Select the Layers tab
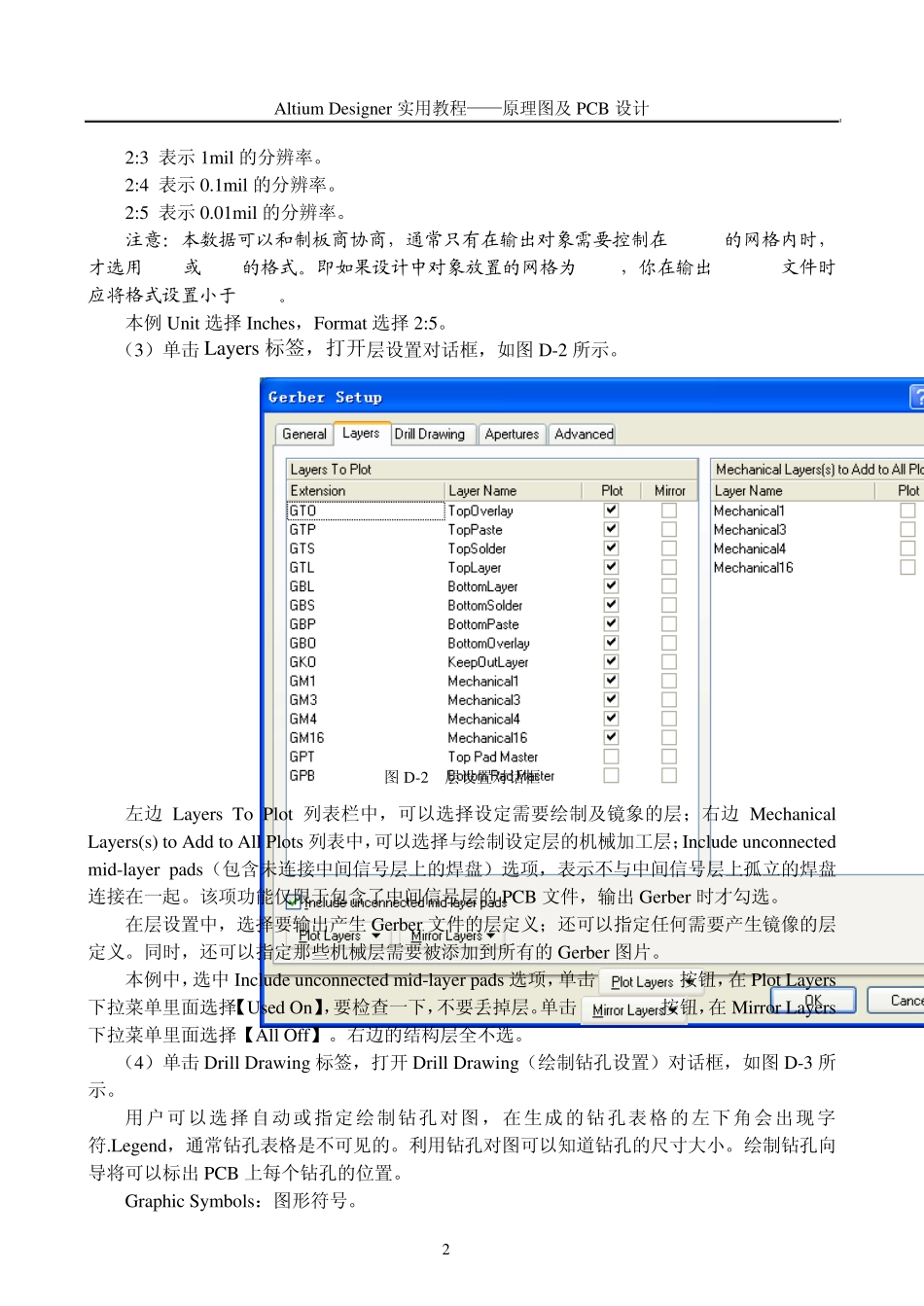 (361, 433)
